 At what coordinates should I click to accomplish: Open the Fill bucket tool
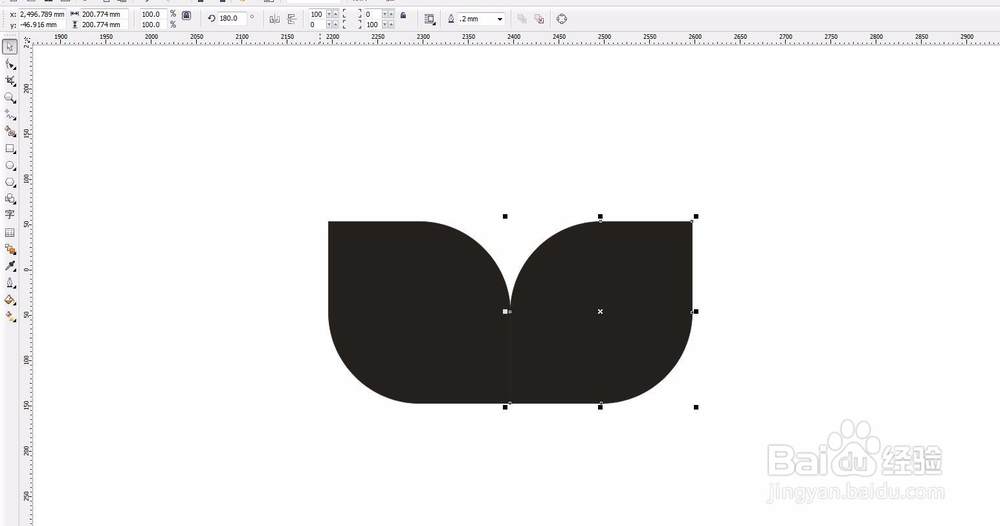10,300
